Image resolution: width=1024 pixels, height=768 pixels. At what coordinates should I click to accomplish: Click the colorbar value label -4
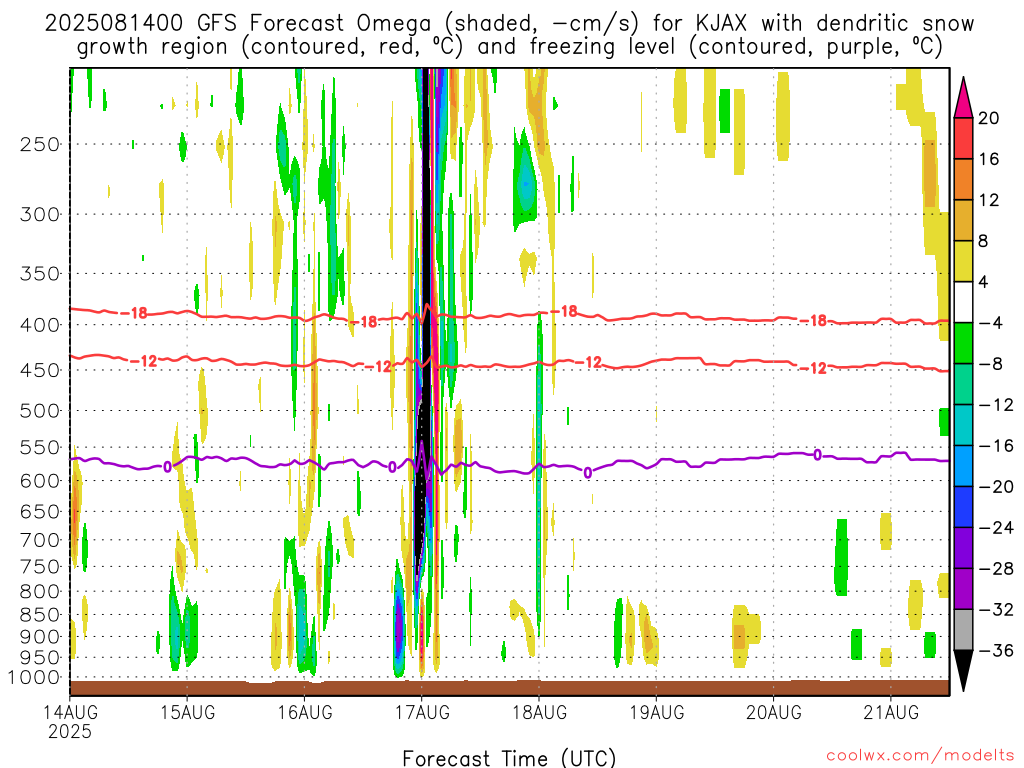click(x=990, y=323)
